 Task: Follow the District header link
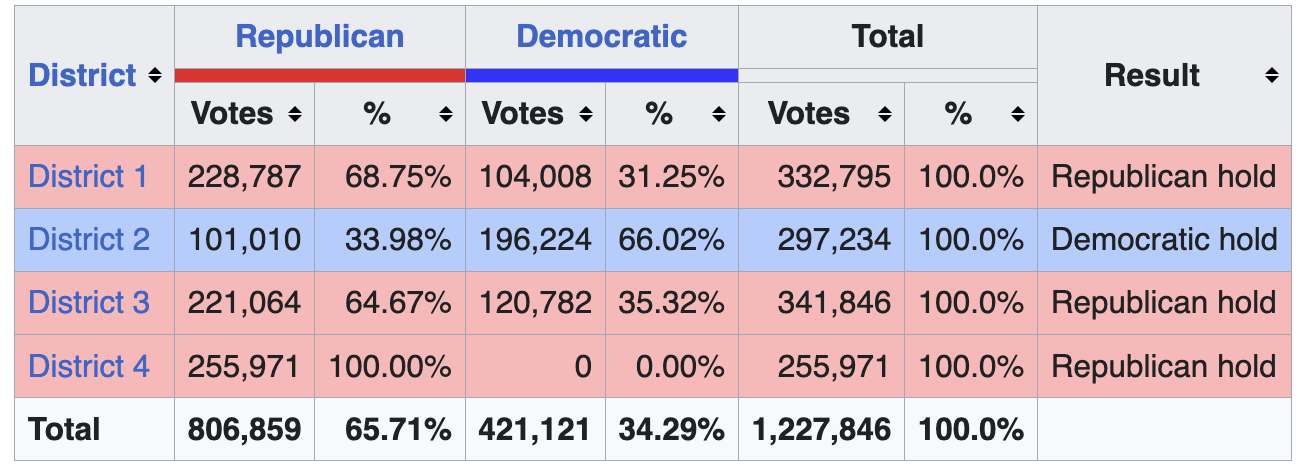pos(82,76)
